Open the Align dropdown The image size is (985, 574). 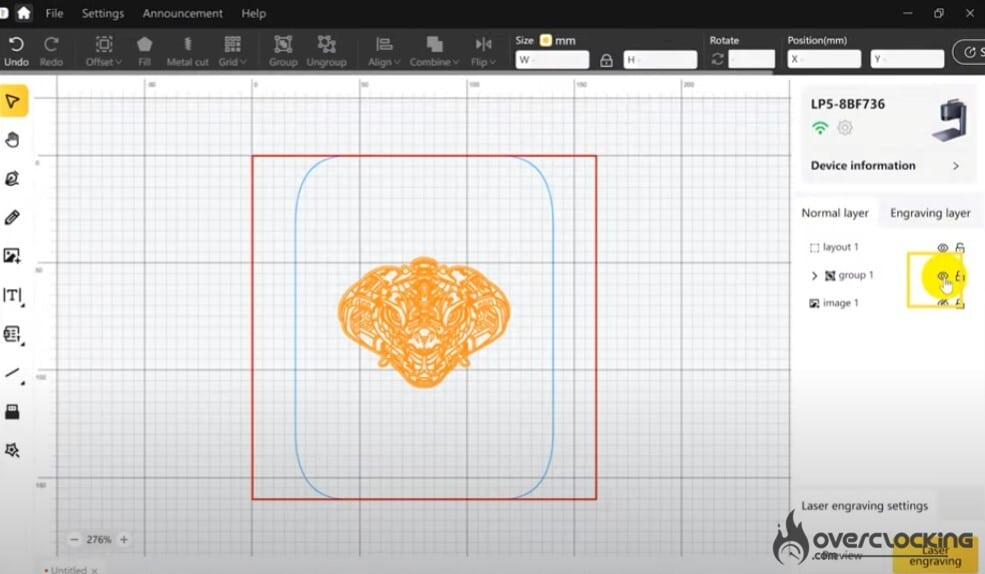click(384, 51)
